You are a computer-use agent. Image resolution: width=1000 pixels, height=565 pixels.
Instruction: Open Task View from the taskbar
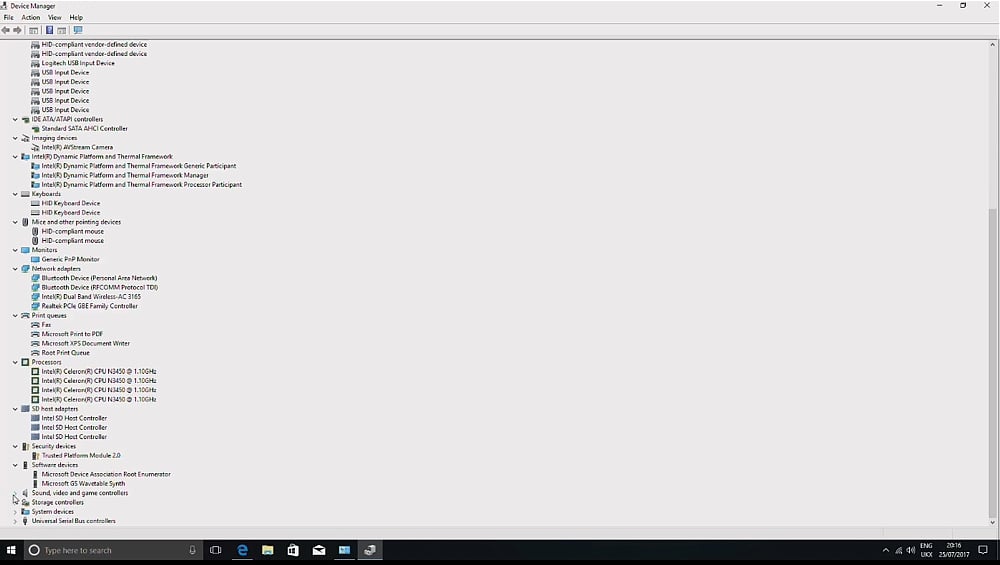click(216, 550)
